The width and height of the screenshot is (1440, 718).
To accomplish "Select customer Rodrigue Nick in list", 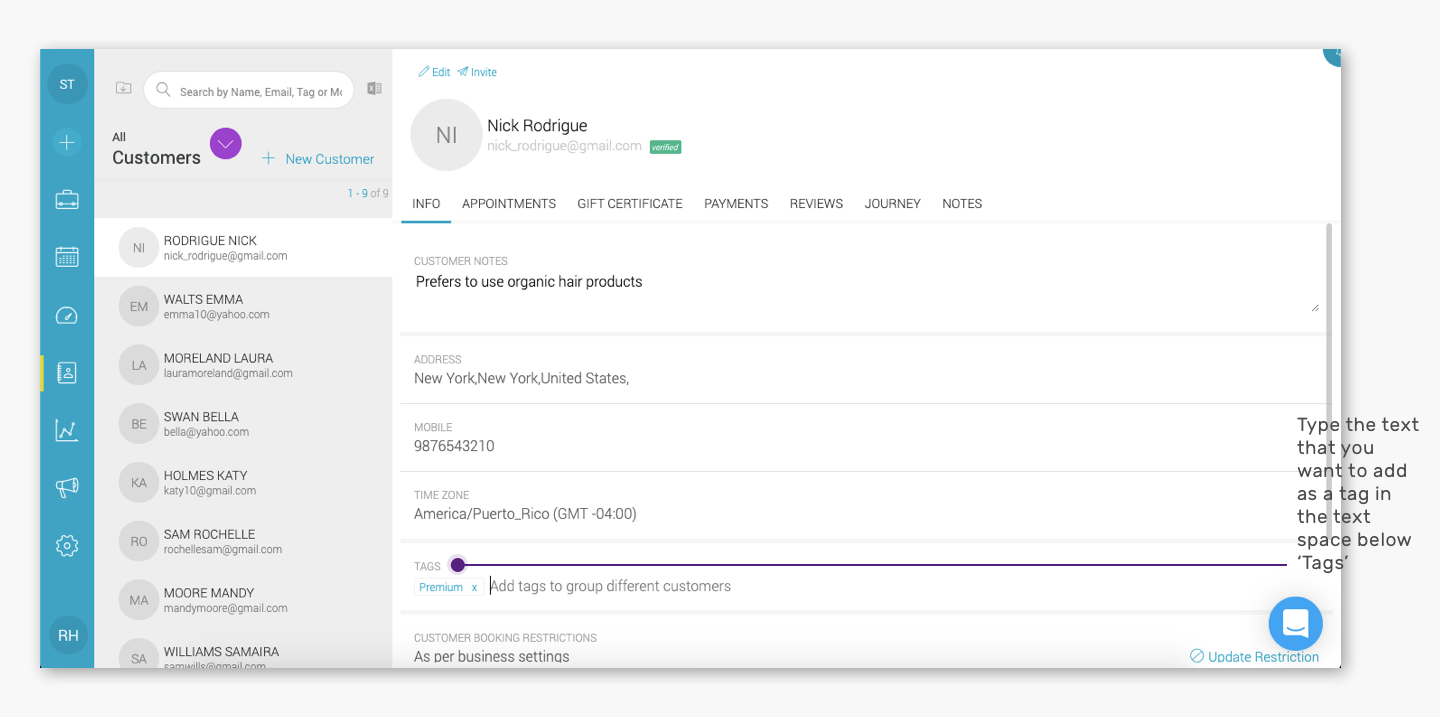I will pyautogui.click(x=243, y=248).
